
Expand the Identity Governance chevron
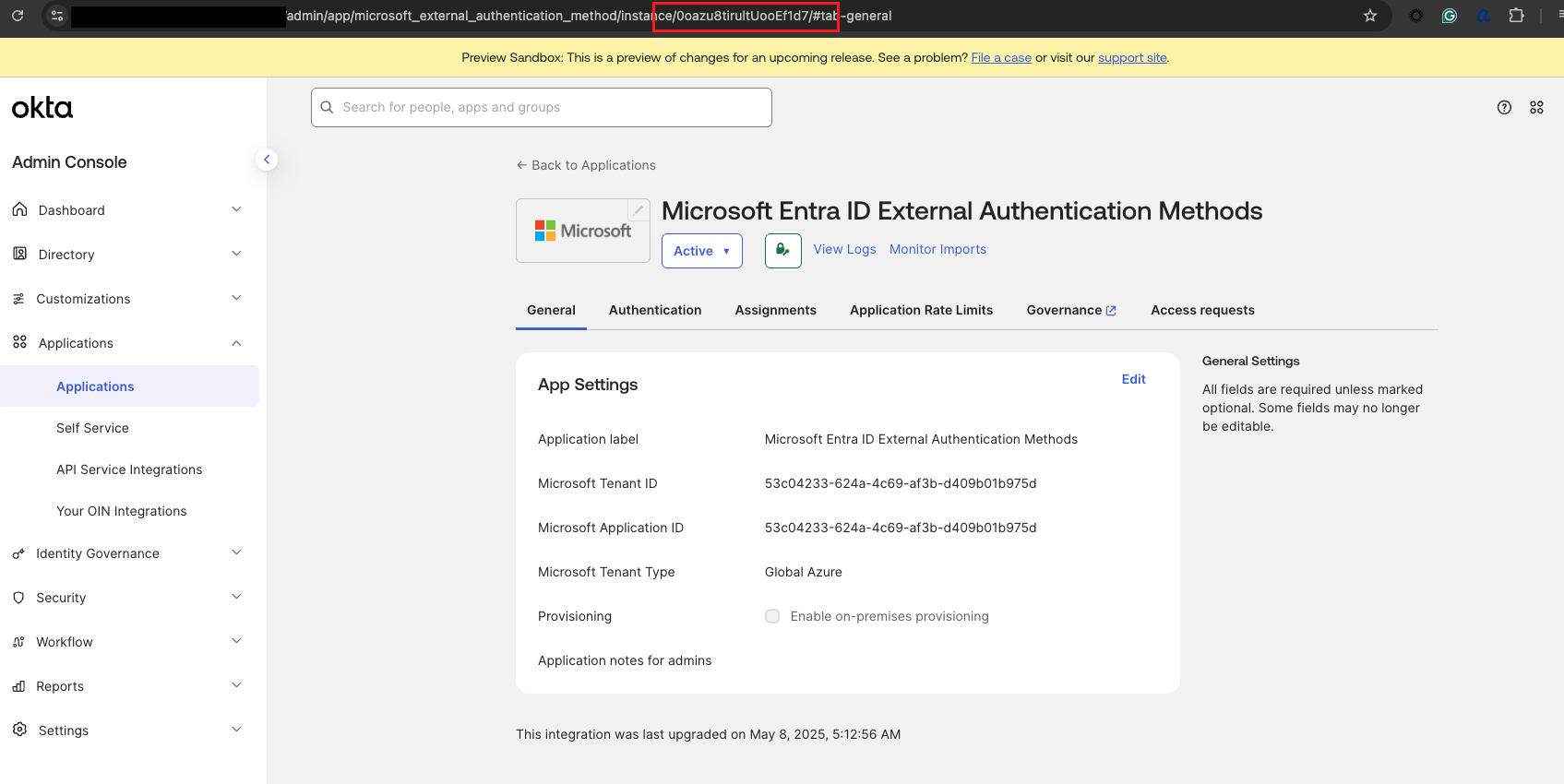tap(236, 552)
